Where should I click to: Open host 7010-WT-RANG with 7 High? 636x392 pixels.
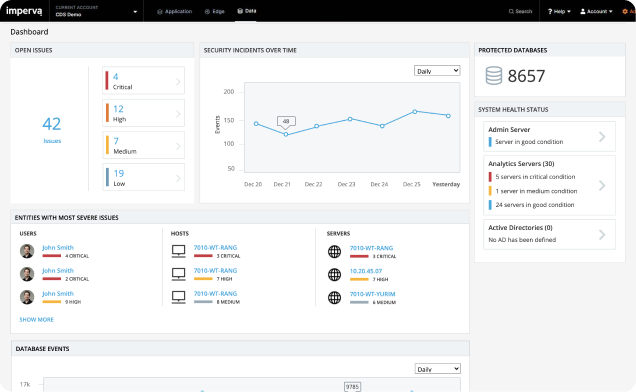tap(215, 271)
